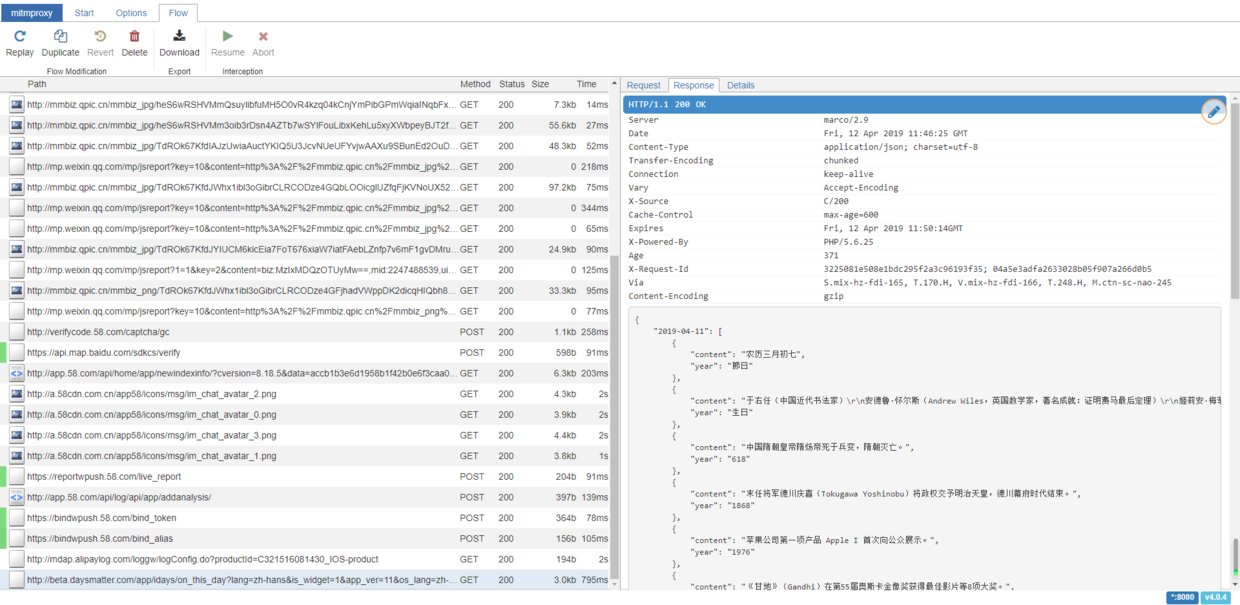Duplicate the selected flow
The width and height of the screenshot is (1240, 605).
coord(60,42)
